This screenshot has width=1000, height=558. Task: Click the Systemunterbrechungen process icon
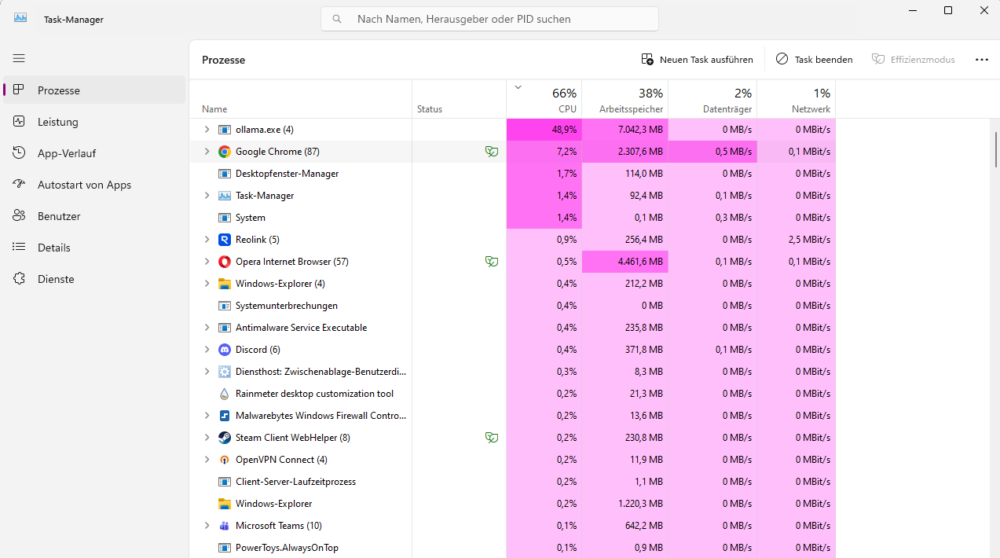pos(224,305)
